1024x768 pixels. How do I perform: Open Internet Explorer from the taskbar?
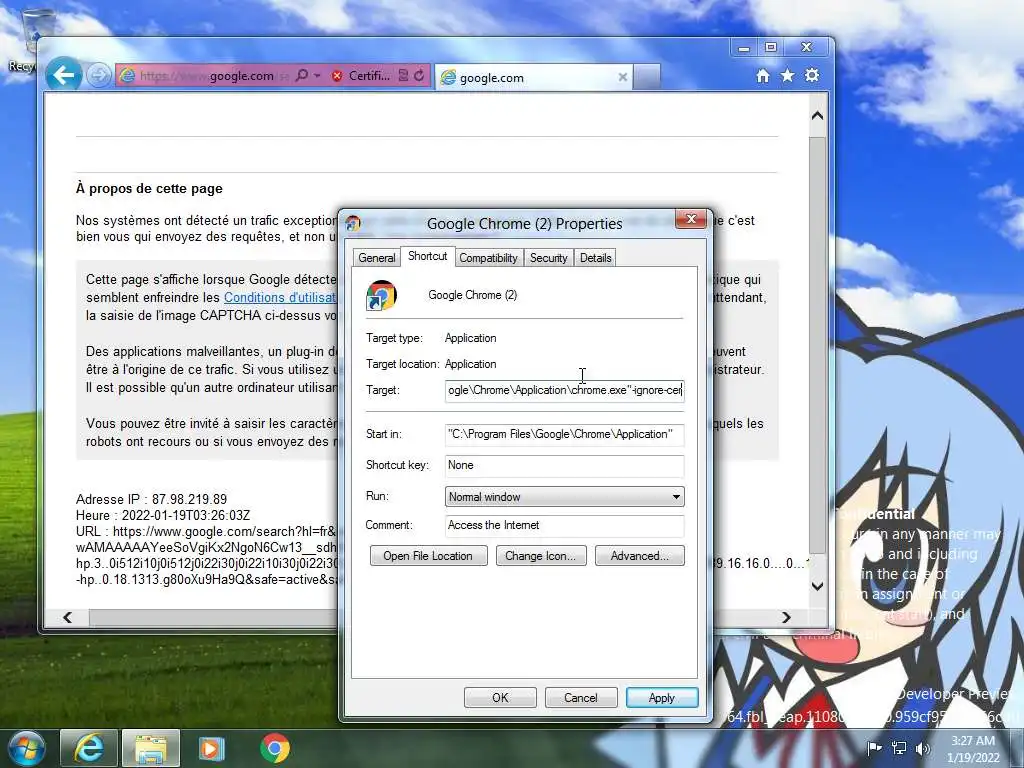89,748
